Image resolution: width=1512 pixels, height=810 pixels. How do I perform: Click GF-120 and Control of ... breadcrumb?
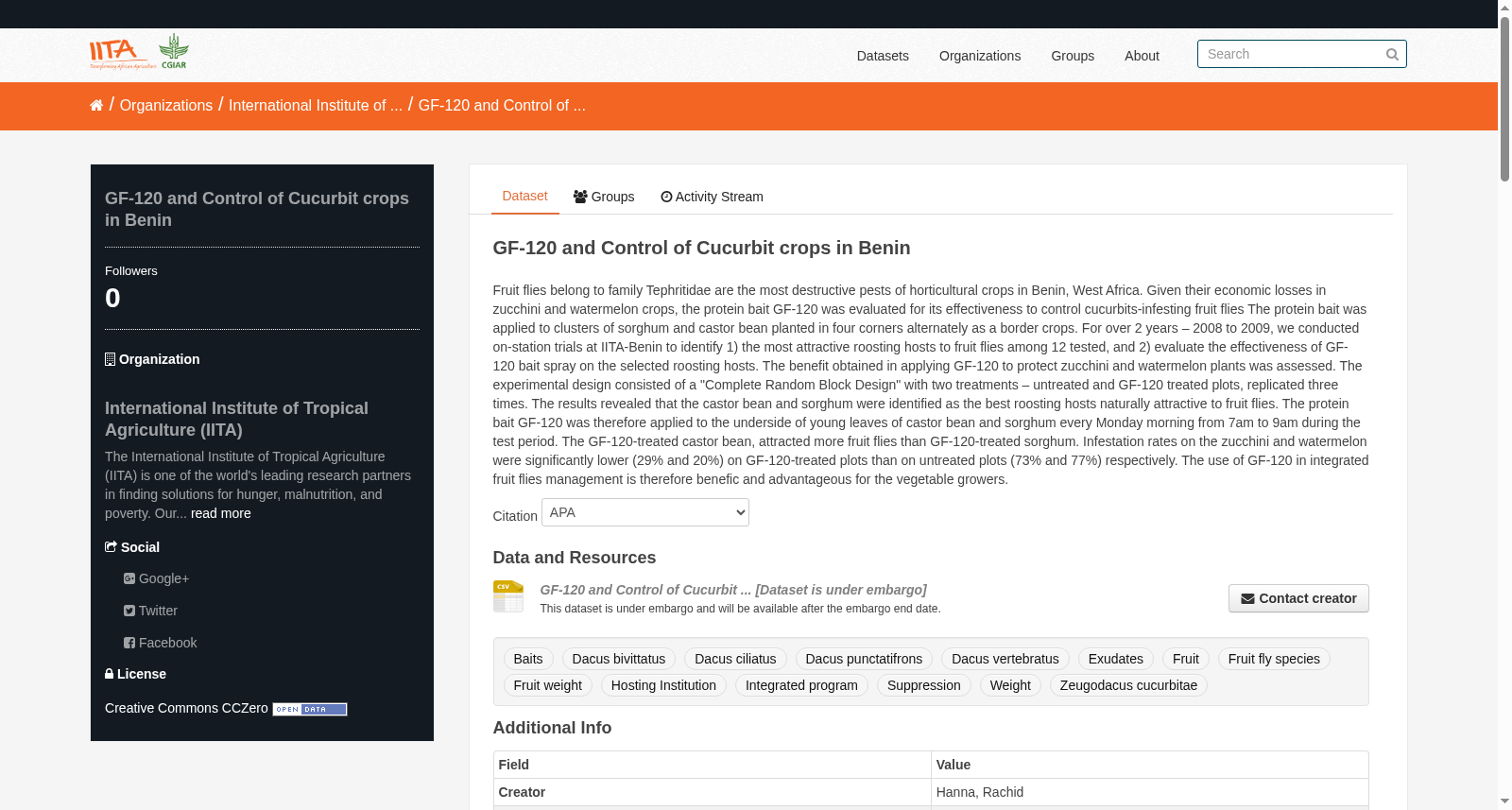coord(502,106)
